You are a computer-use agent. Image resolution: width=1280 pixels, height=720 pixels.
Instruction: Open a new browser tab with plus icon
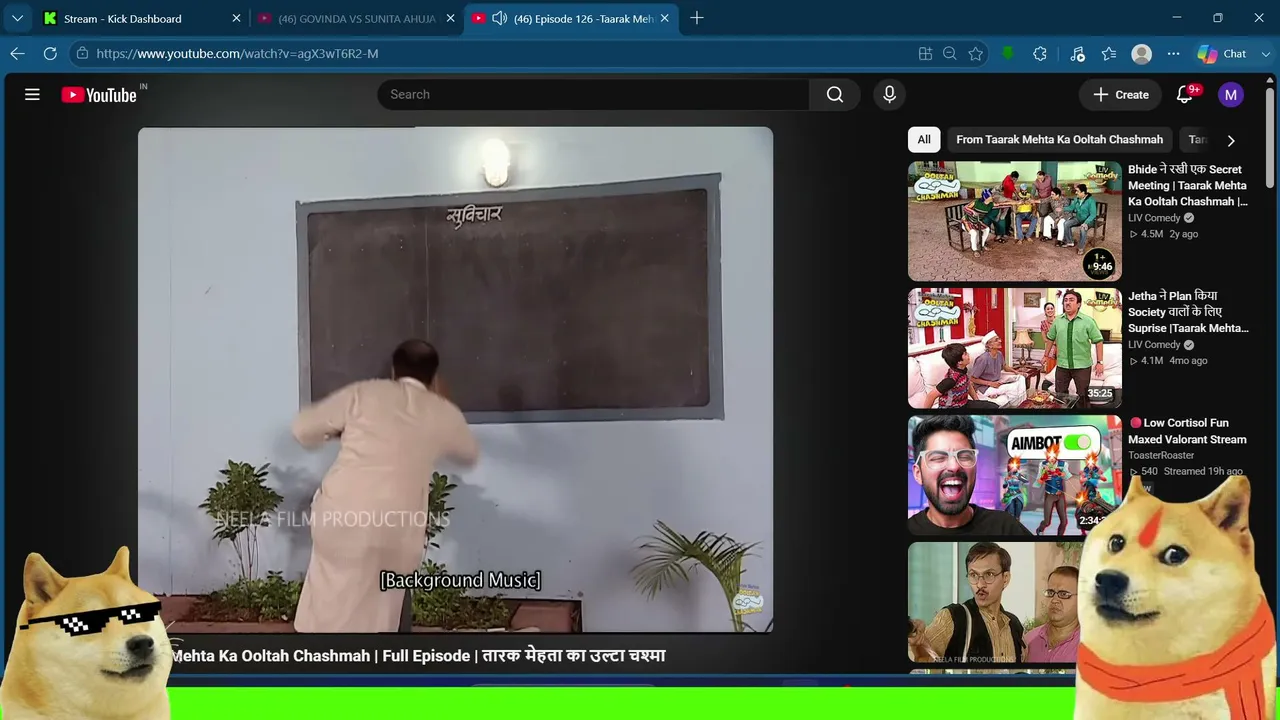(697, 18)
